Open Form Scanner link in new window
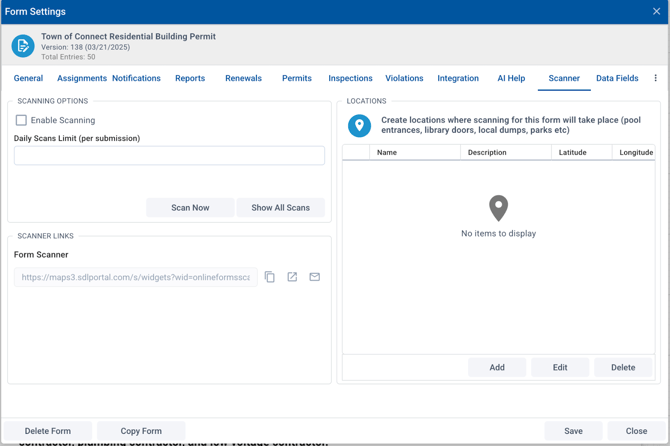Viewport: 670px width, 446px height. pos(292,277)
